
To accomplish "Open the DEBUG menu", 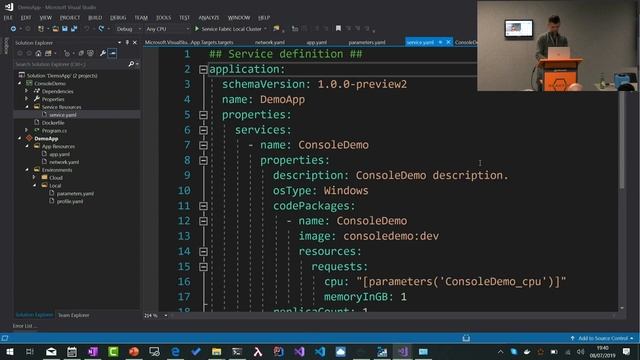I will pyautogui.click(x=118, y=18).
